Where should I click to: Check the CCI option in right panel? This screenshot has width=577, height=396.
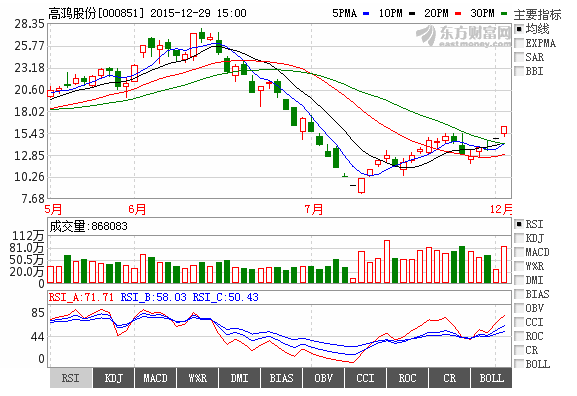(519, 322)
